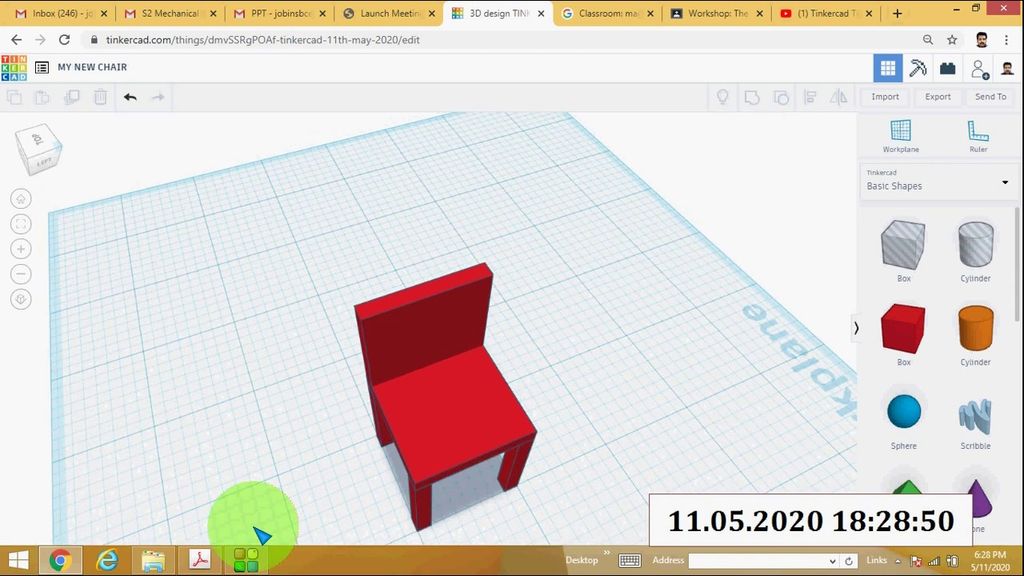The image size is (1024, 576).
Task: Open the taskbar Address dropdown arrow
Action: 832,561
